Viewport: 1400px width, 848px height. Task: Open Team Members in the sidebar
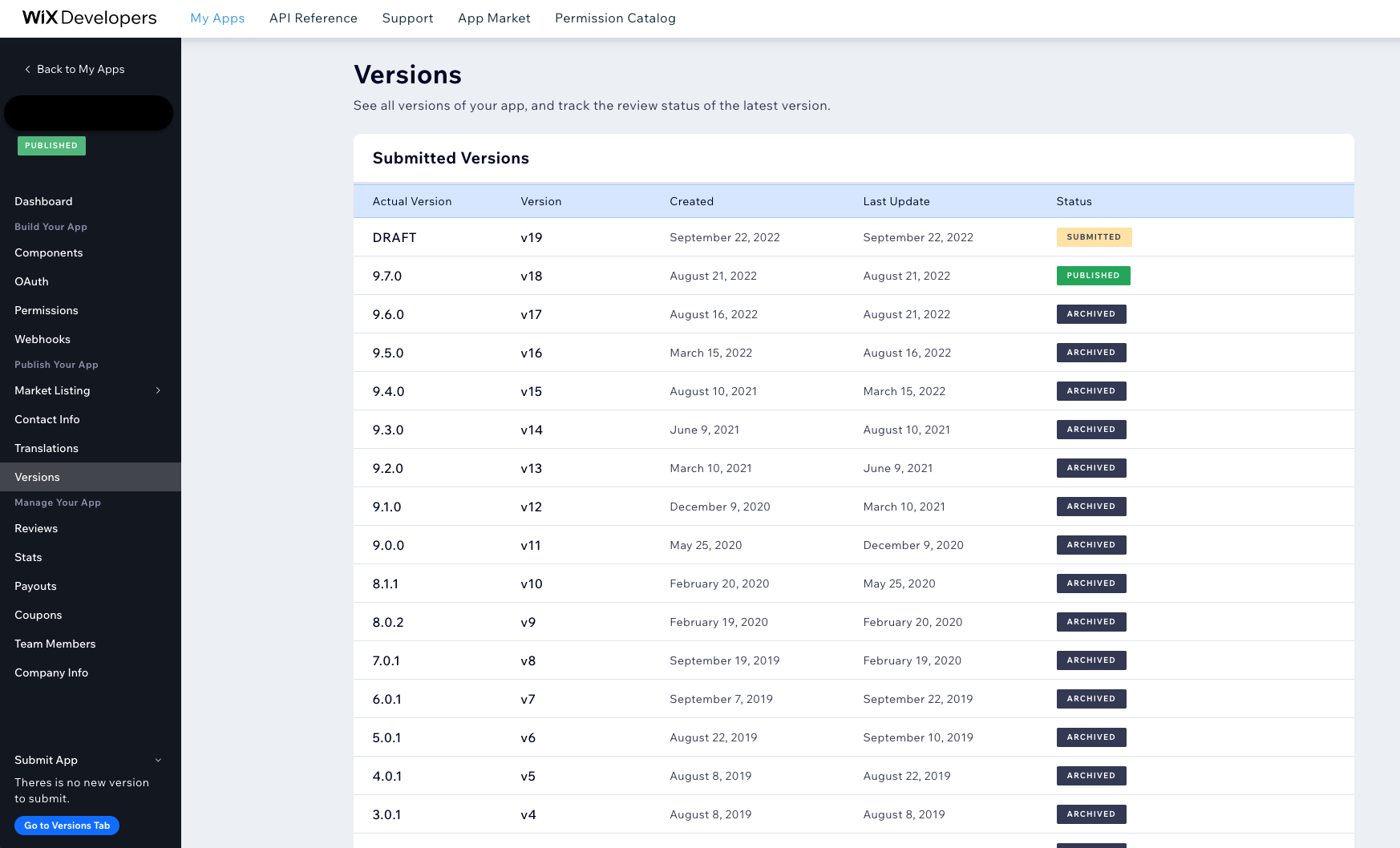[x=55, y=644]
